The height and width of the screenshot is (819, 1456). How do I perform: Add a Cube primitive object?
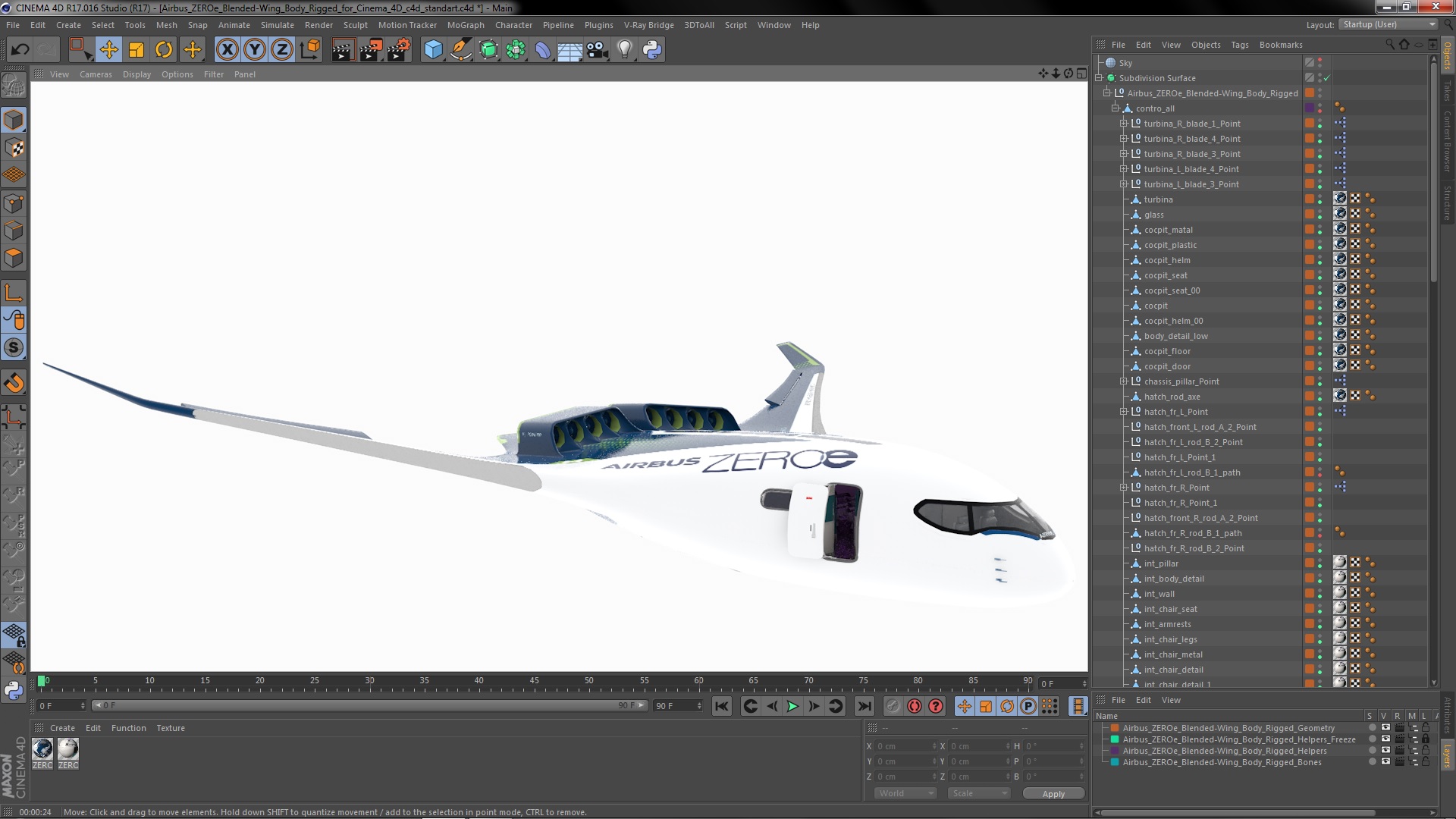[x=433, y=50]
